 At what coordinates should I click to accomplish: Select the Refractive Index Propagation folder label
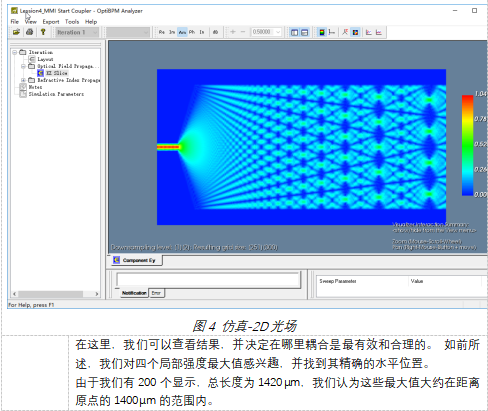coord(68,80)
